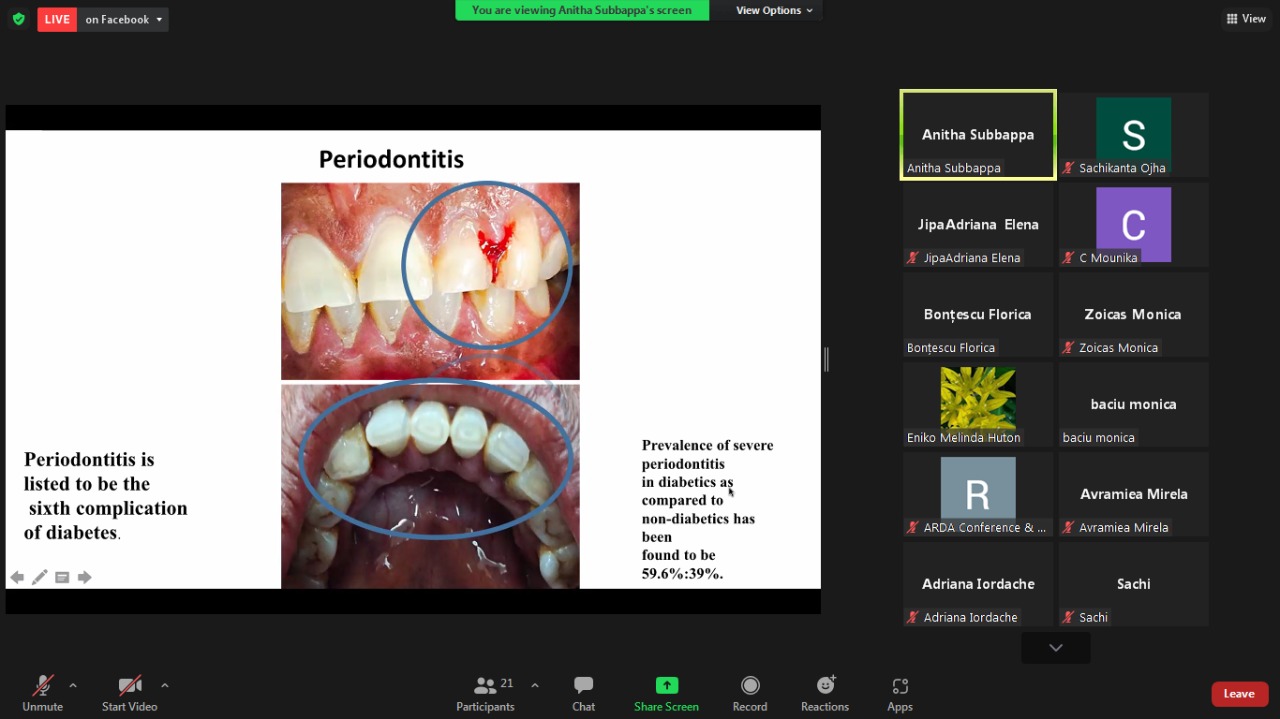Click the red LIVE indicator badge
This screenshot has width=1280, height=719.
click(57, 19)
